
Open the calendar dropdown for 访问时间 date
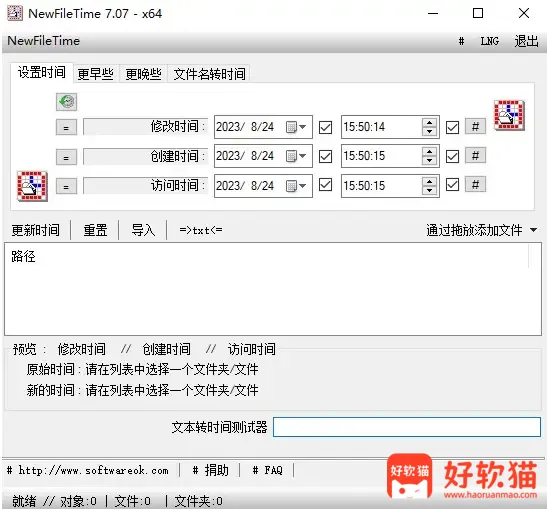295,186
